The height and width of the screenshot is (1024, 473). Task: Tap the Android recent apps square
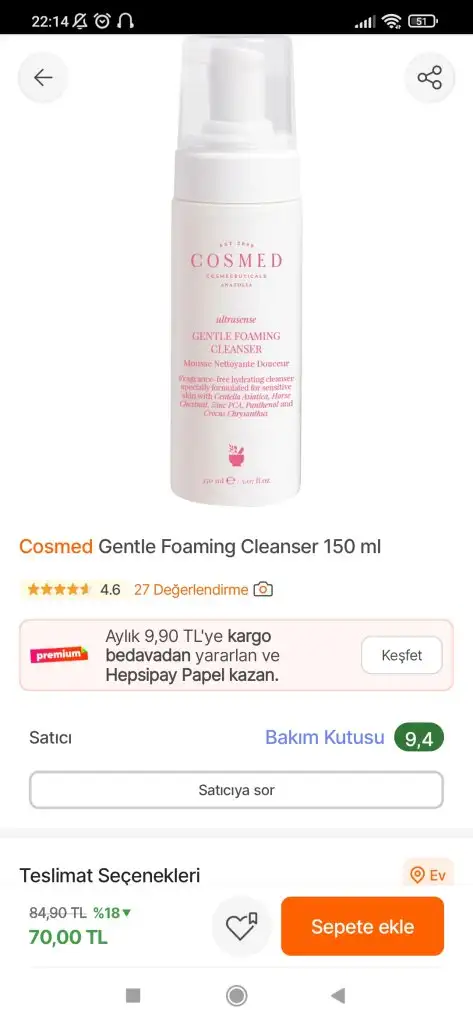pyautogui.click(x=133, y=995)
